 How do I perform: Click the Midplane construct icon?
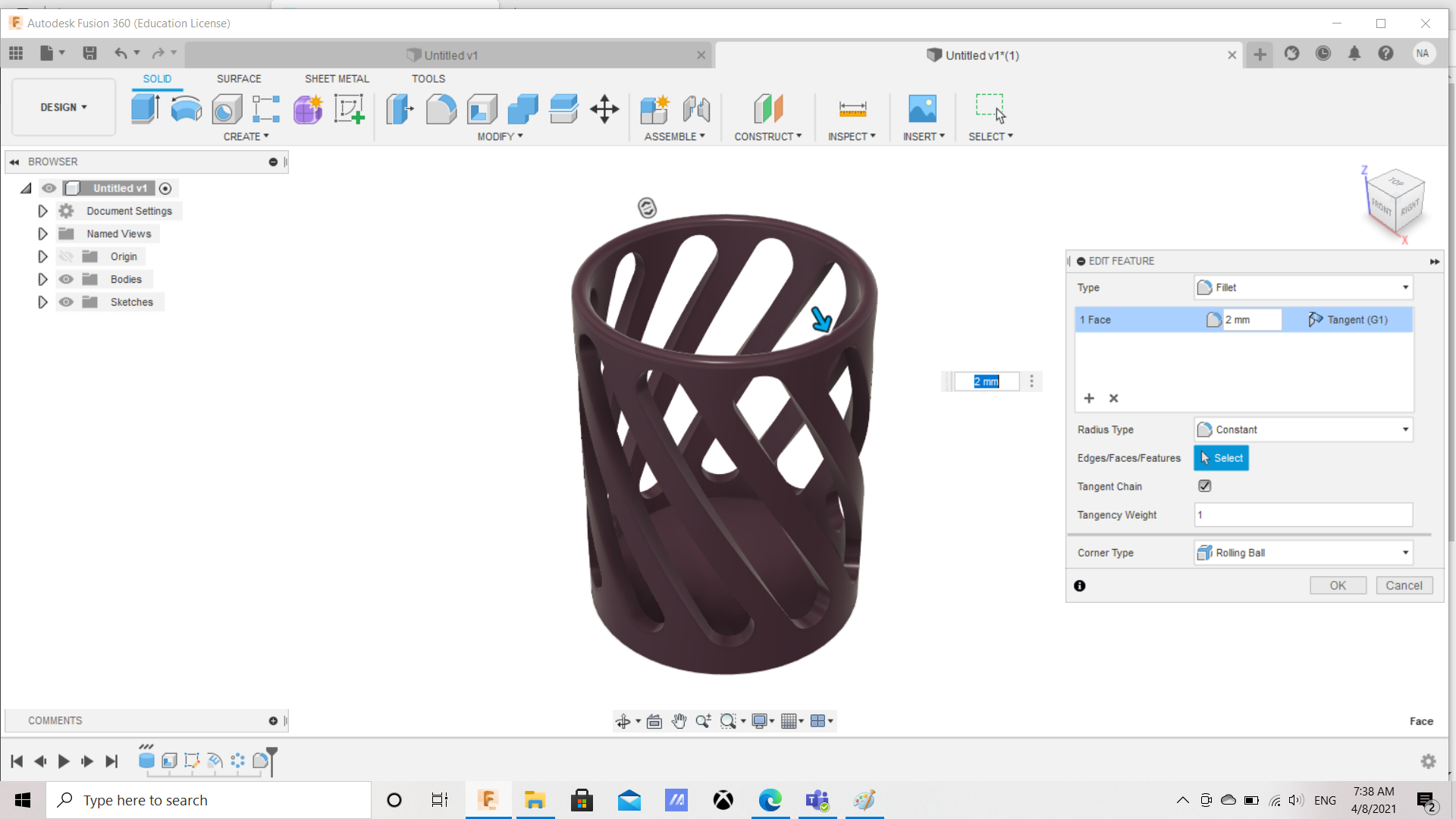click(x=768, y=109)
